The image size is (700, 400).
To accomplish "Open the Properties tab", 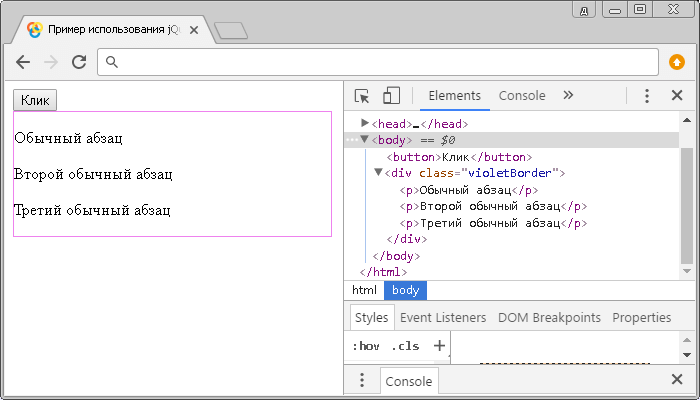I will [x=642, y=318].
